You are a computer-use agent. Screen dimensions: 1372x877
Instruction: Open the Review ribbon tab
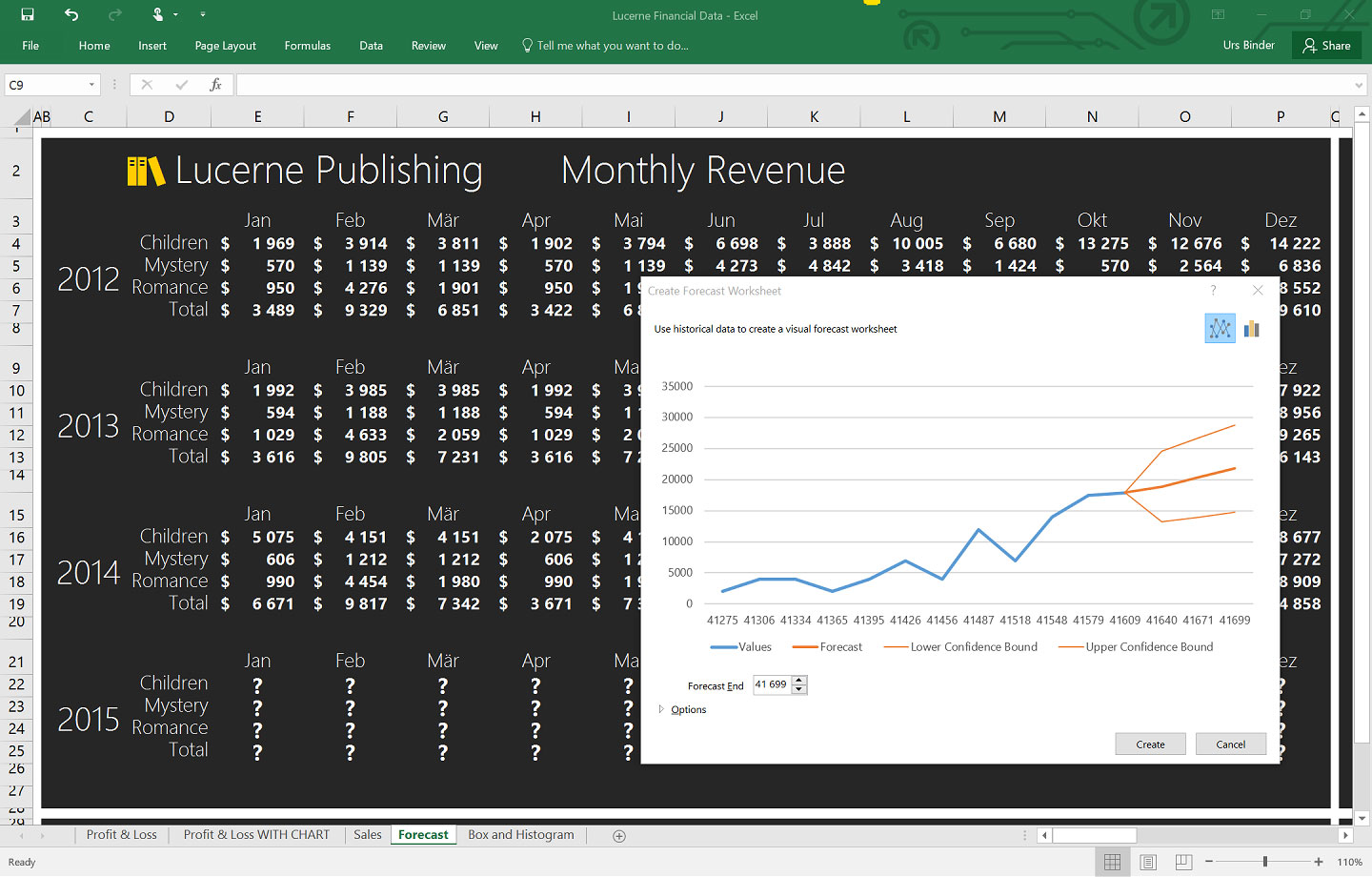point(429,46)
